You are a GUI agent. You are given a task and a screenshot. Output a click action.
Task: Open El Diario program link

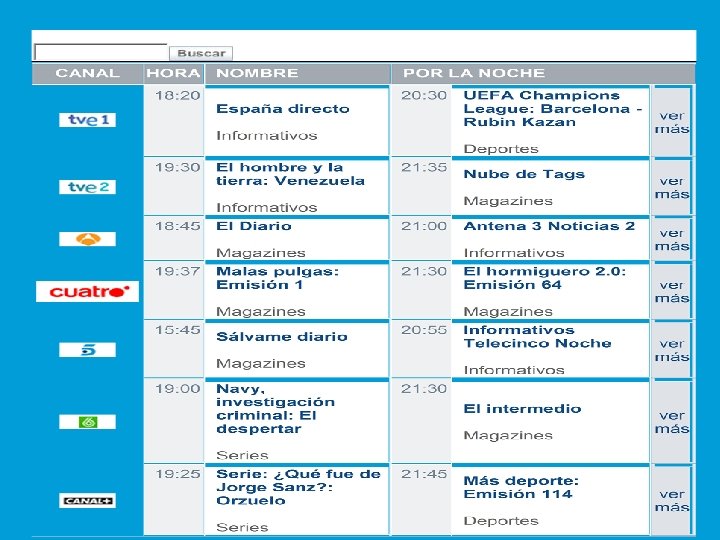click(253, 226)
